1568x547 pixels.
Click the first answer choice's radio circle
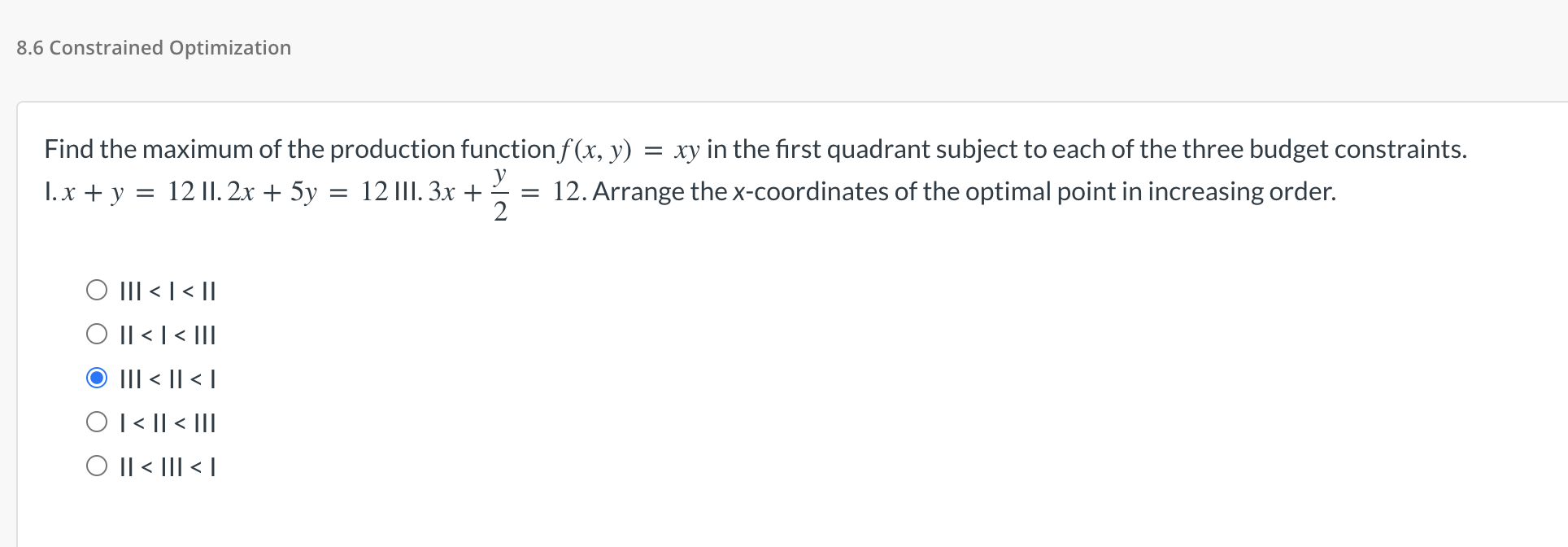coord(97,289)
